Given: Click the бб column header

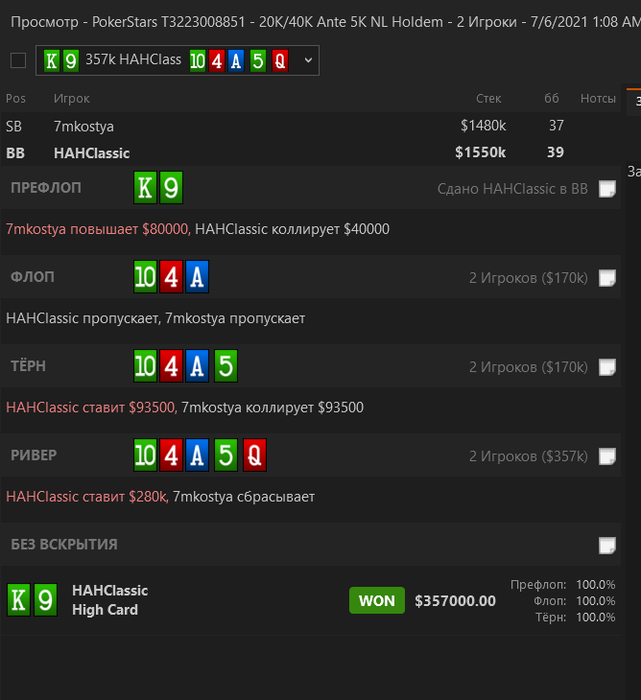Looking at the screenshot, I should coord(551,98).
